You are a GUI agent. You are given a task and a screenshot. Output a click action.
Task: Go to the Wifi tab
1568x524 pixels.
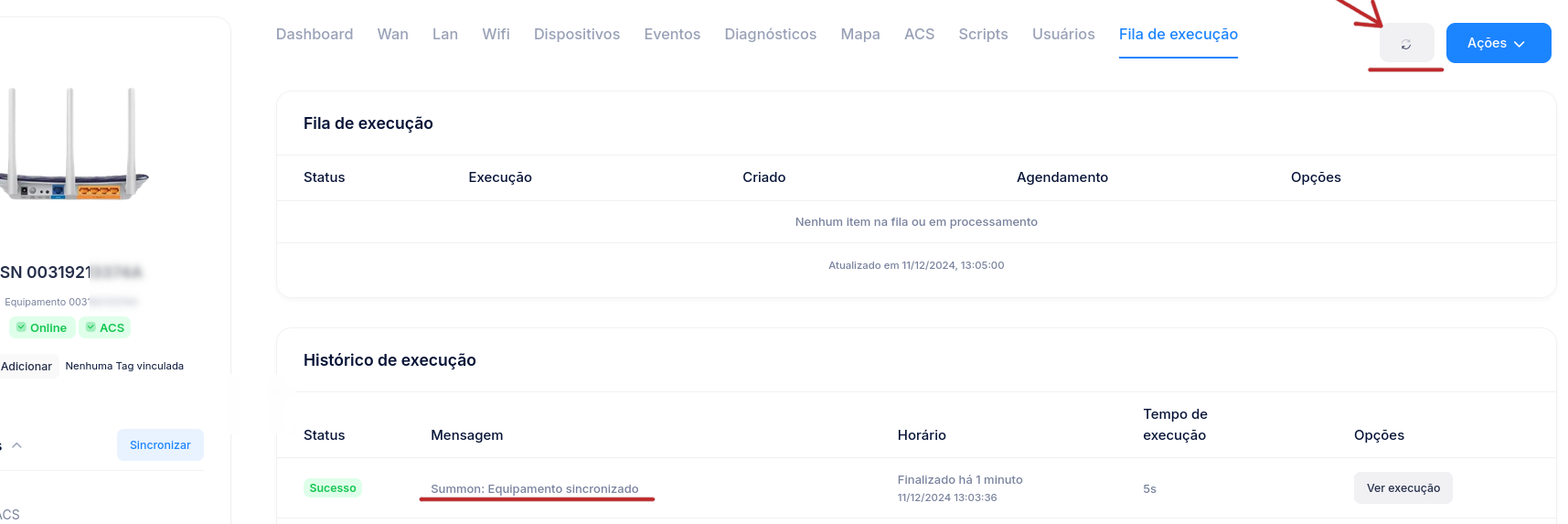pyautogui.click(x=496, y=34)
